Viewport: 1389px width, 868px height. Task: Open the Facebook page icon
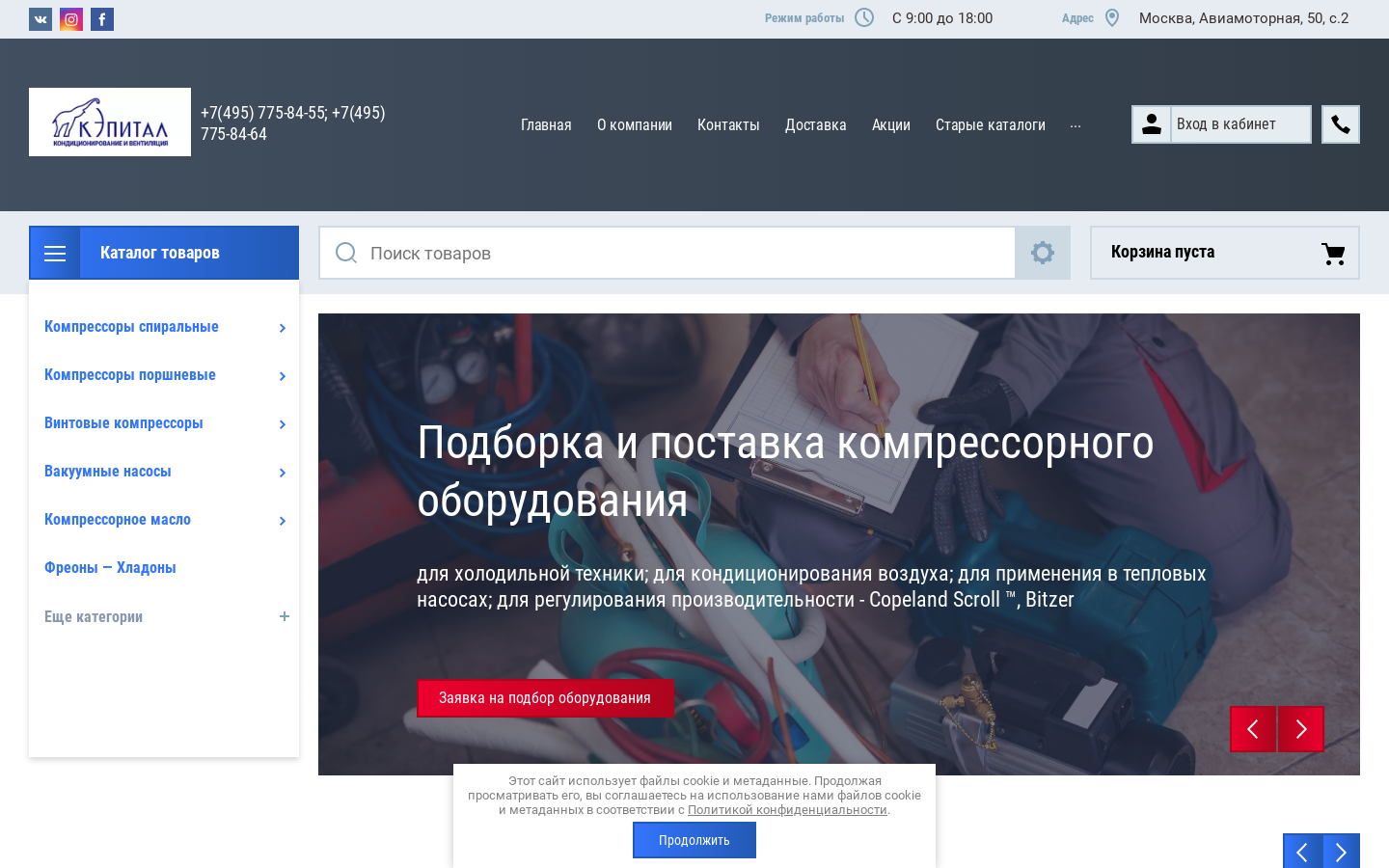102,19
